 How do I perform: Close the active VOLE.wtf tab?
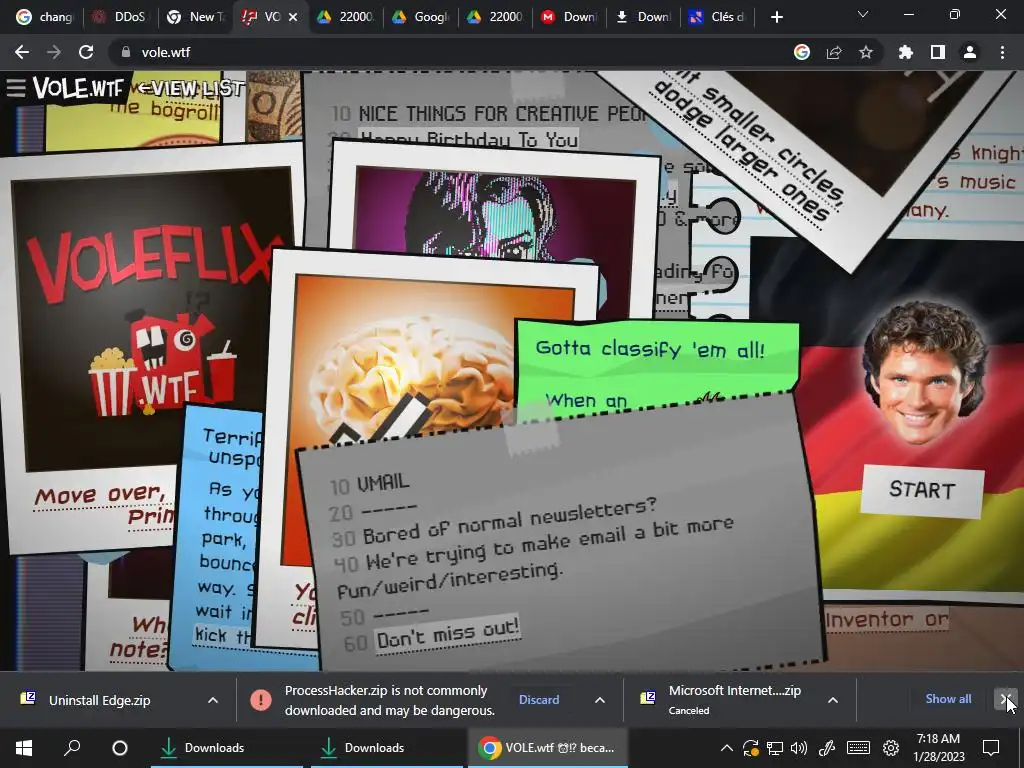point(293,17)
